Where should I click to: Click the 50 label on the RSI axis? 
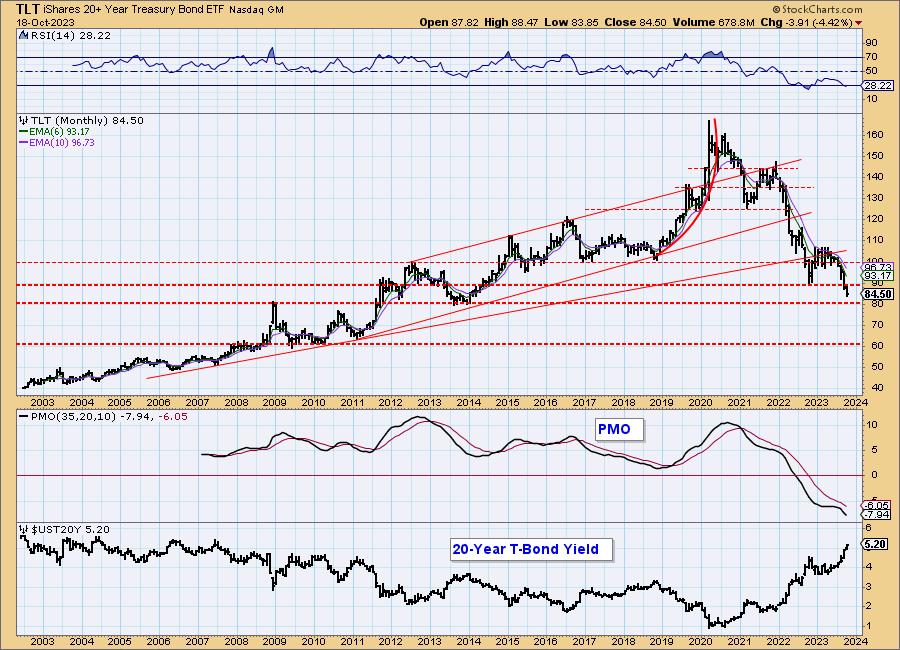(872, 71)
